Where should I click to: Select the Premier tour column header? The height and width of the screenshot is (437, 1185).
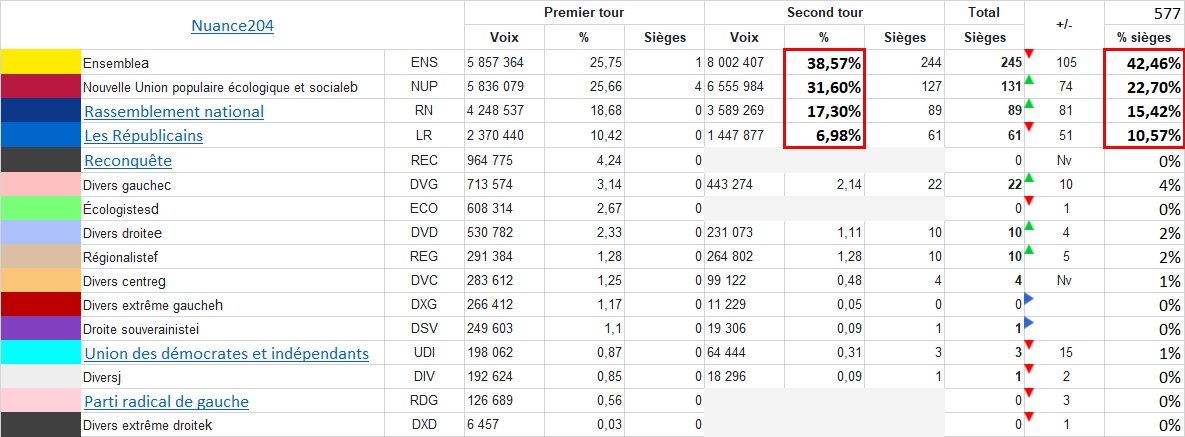pyautogui.click(x=584, y=12)
